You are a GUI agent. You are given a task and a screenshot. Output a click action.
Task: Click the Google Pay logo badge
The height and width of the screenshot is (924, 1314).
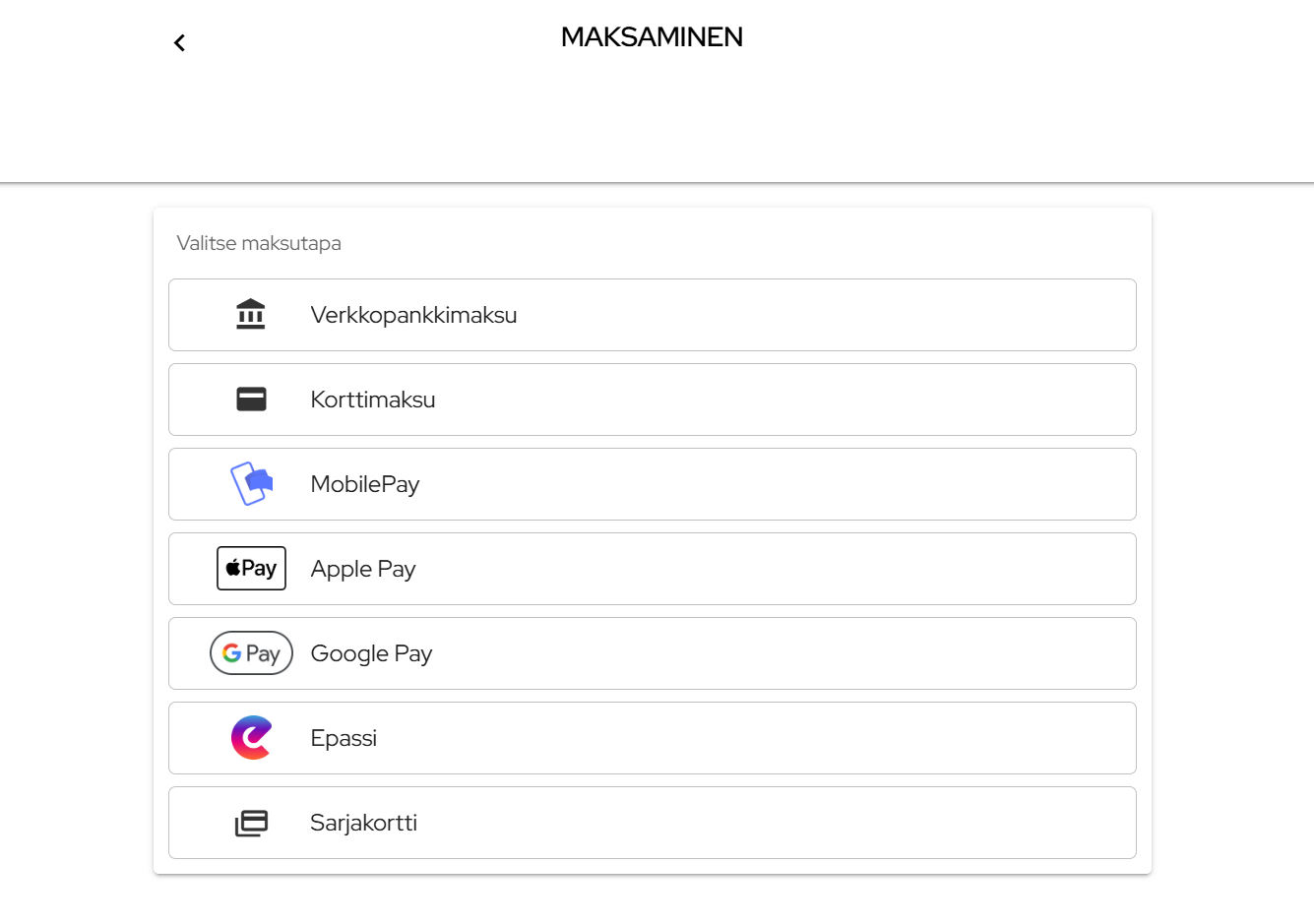[251, 652]
